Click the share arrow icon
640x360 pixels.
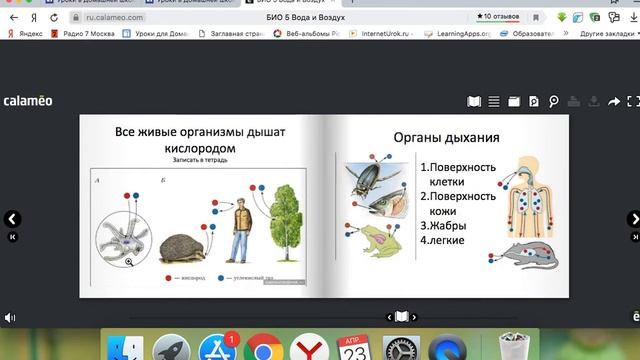(x=613, y=101)
